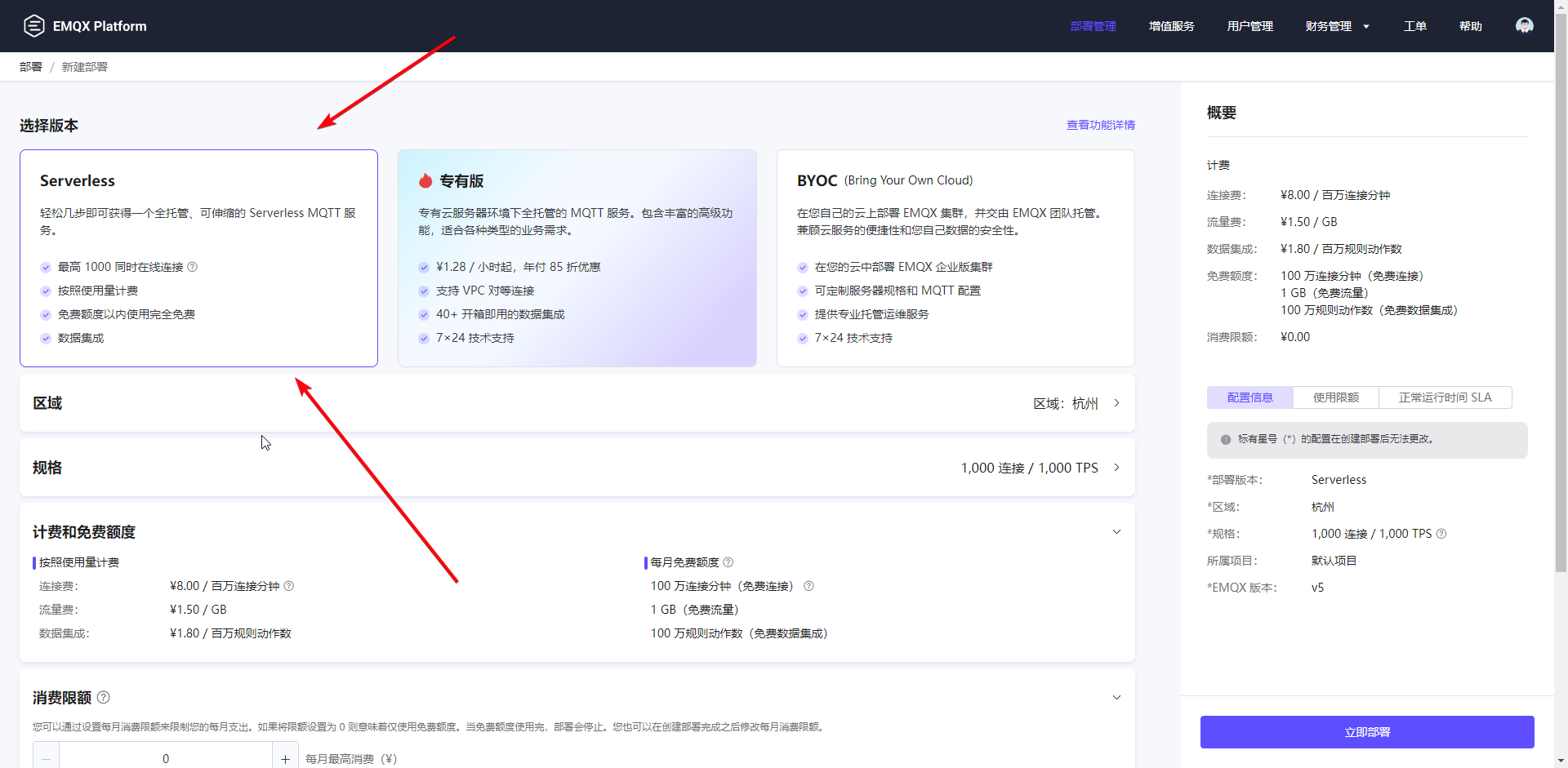Go to 部署 breadcrumb link
1568x768 pixels.
(31, 67)
